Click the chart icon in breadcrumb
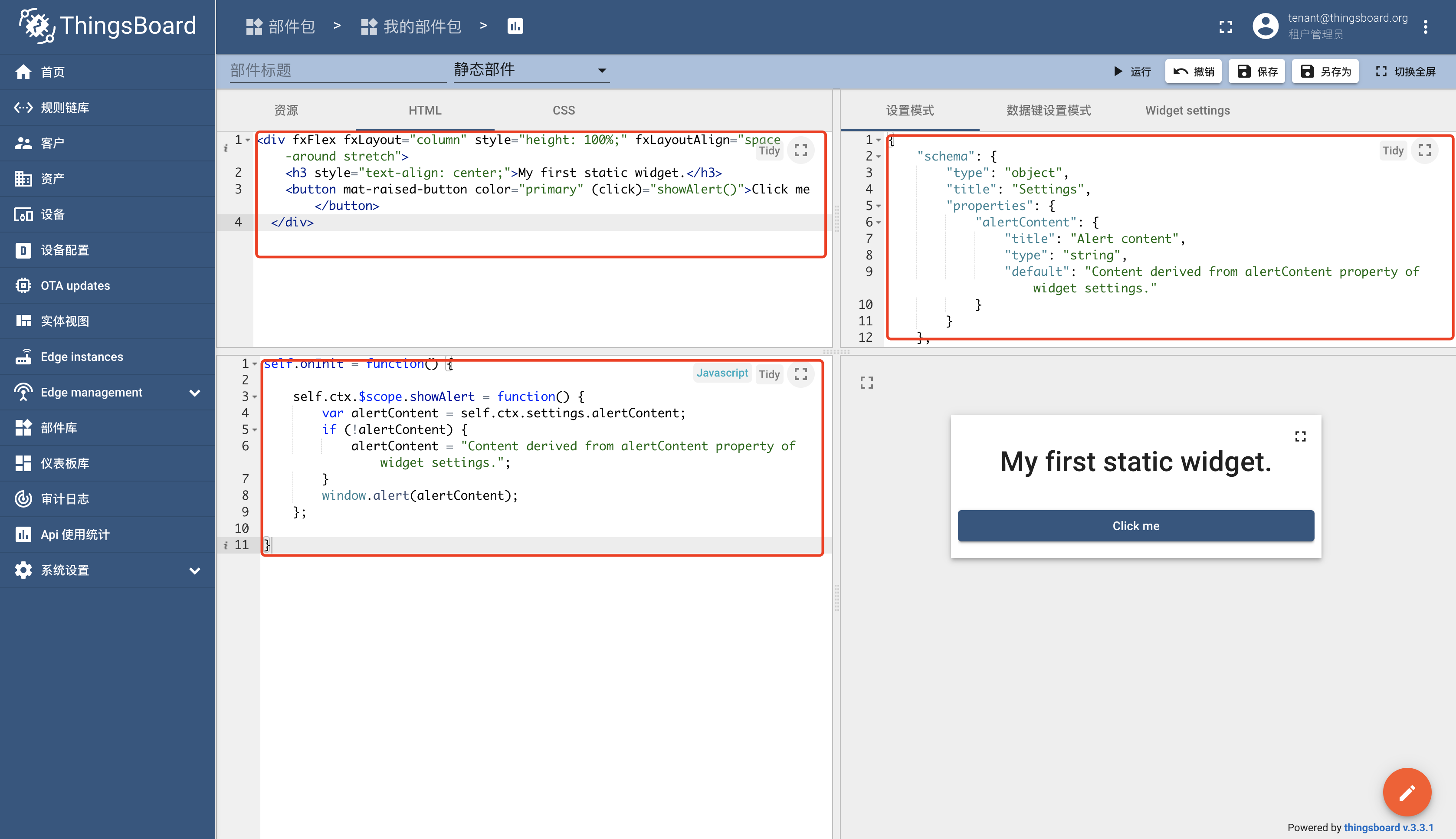Viewport: 1456px width, 839px height. [515, 26]
